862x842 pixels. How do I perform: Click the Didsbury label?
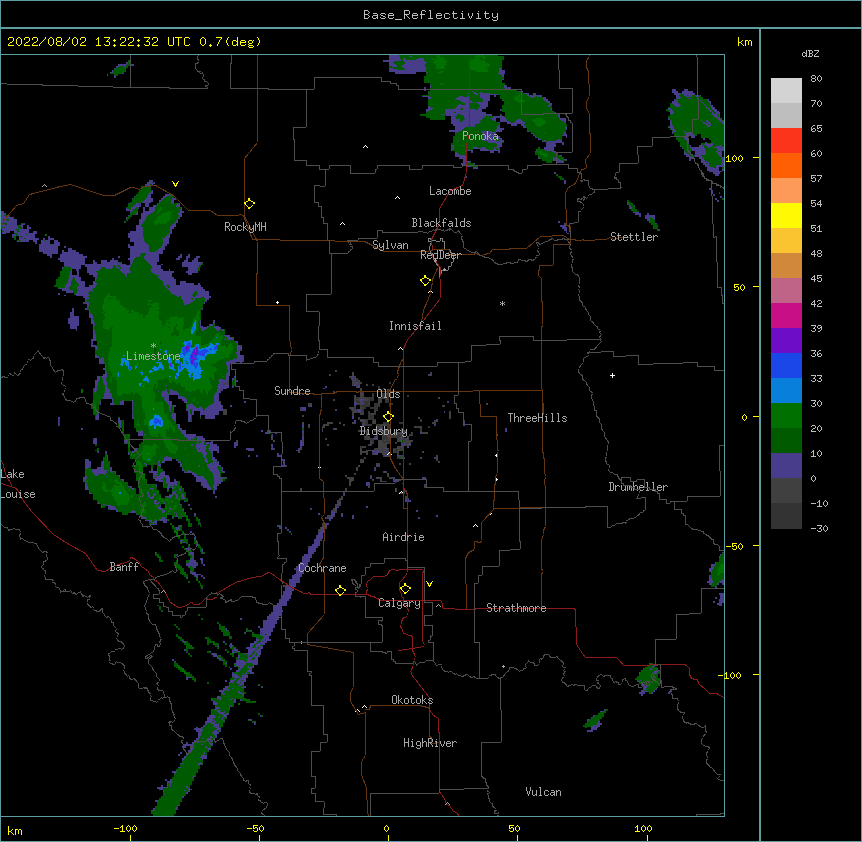(x=384, y=431)
